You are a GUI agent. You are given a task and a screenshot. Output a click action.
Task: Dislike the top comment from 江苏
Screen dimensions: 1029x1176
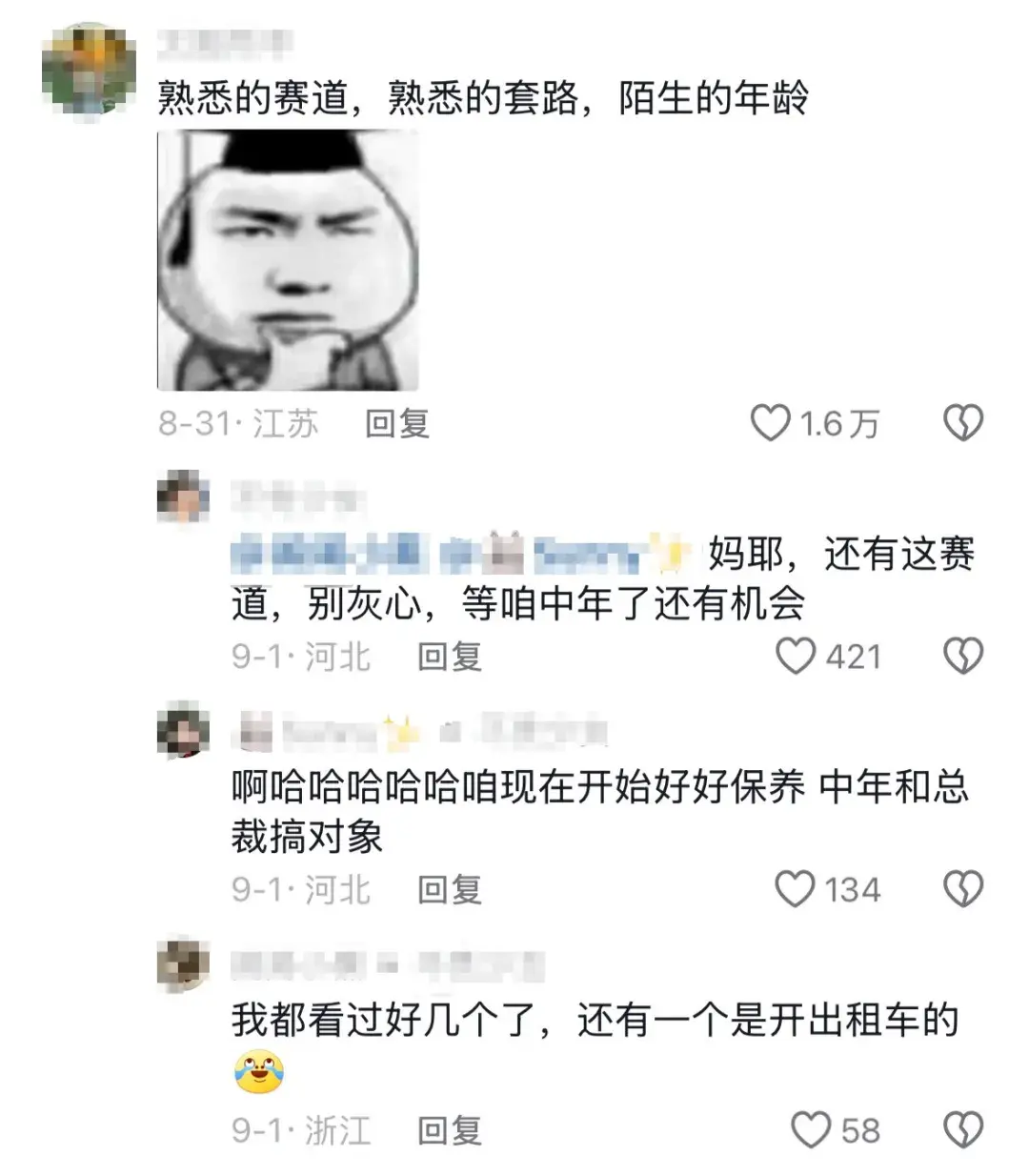[963, 423]
